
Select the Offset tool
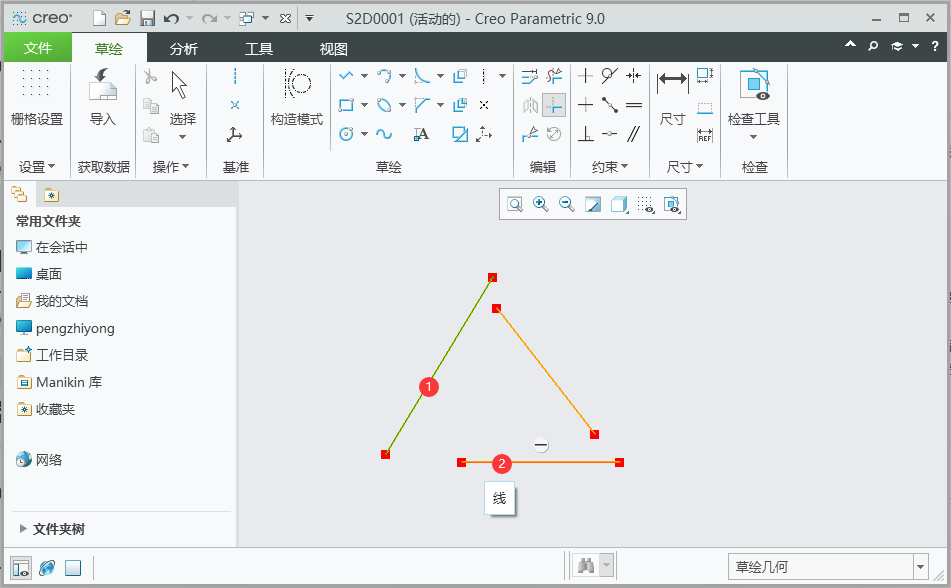coord(460,76)
